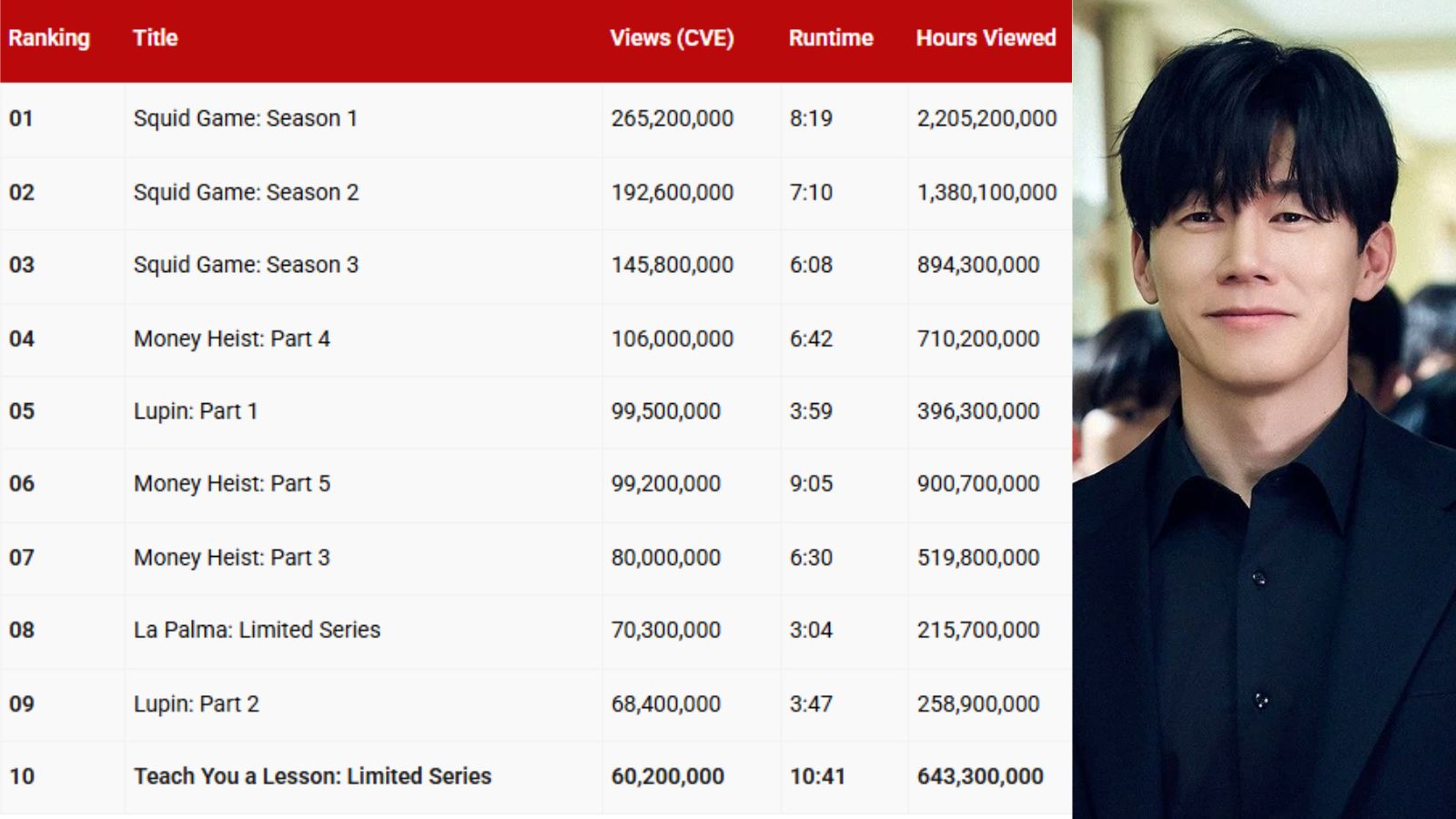Click hours viewed 215,700,000
This screenshot has width=1456, height=819.
tap(978, 630)
